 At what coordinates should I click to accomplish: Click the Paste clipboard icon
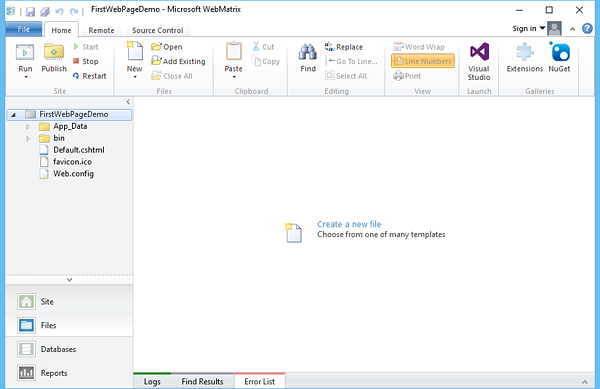(234, 51)
